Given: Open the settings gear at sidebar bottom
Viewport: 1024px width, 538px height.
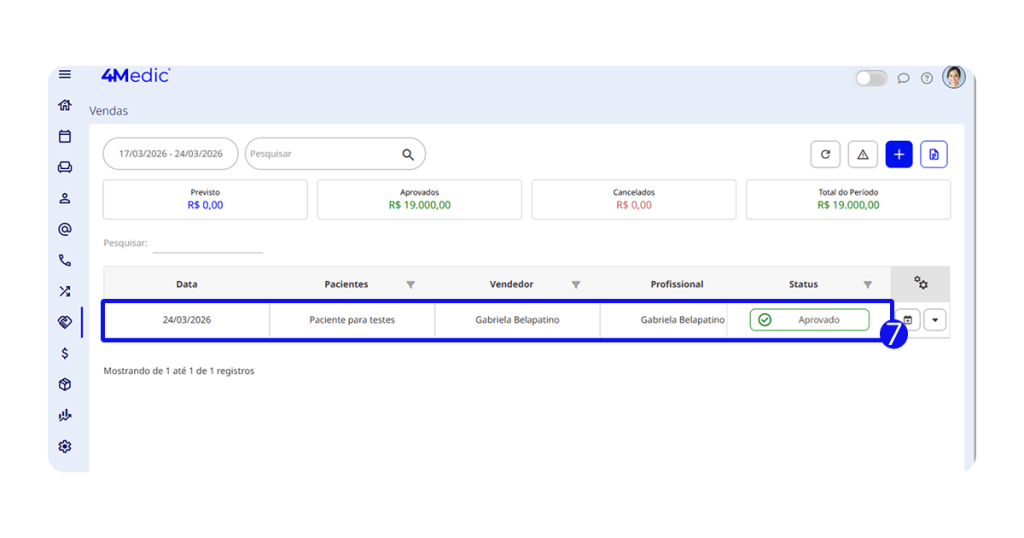Looking at the screenshot, I should click(65, 446).
